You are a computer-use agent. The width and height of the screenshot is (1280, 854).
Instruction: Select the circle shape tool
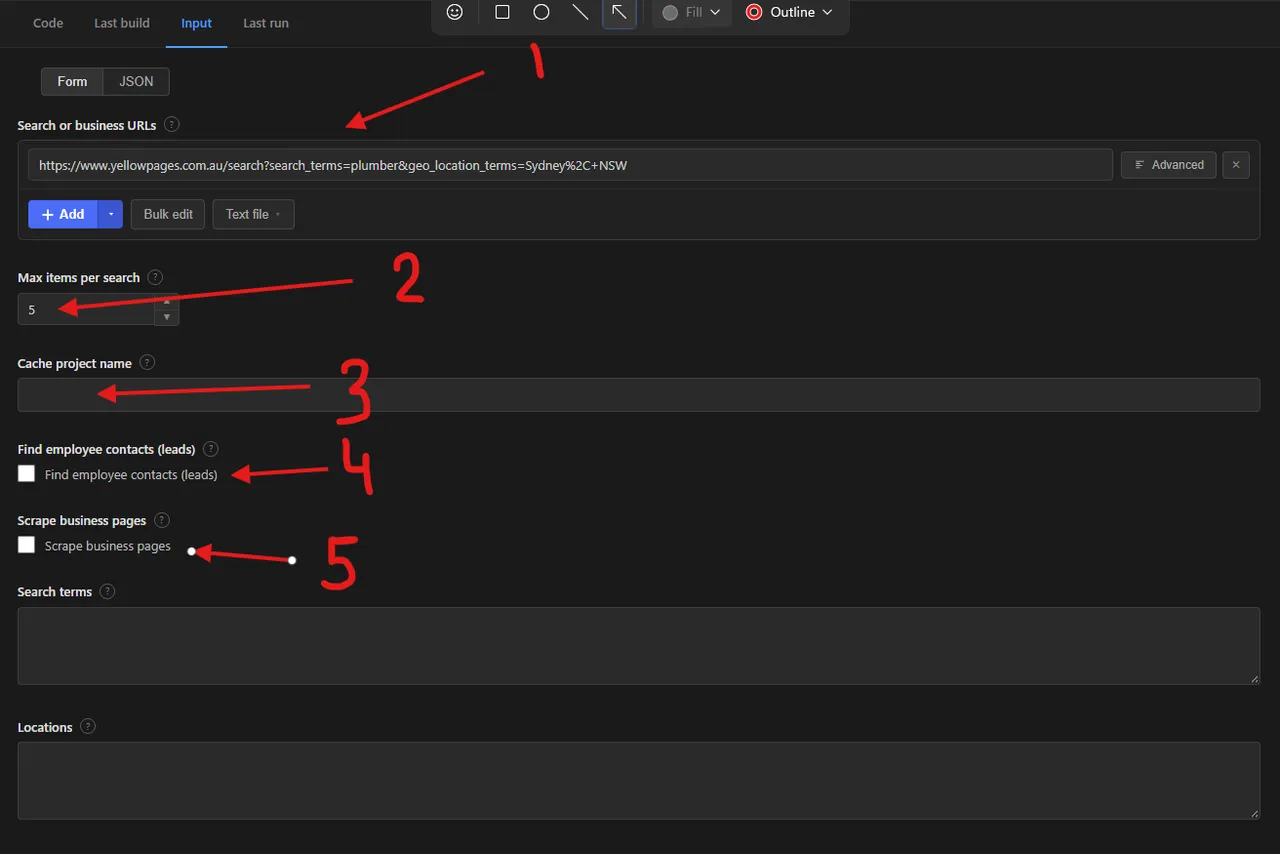tap(541, 13)
